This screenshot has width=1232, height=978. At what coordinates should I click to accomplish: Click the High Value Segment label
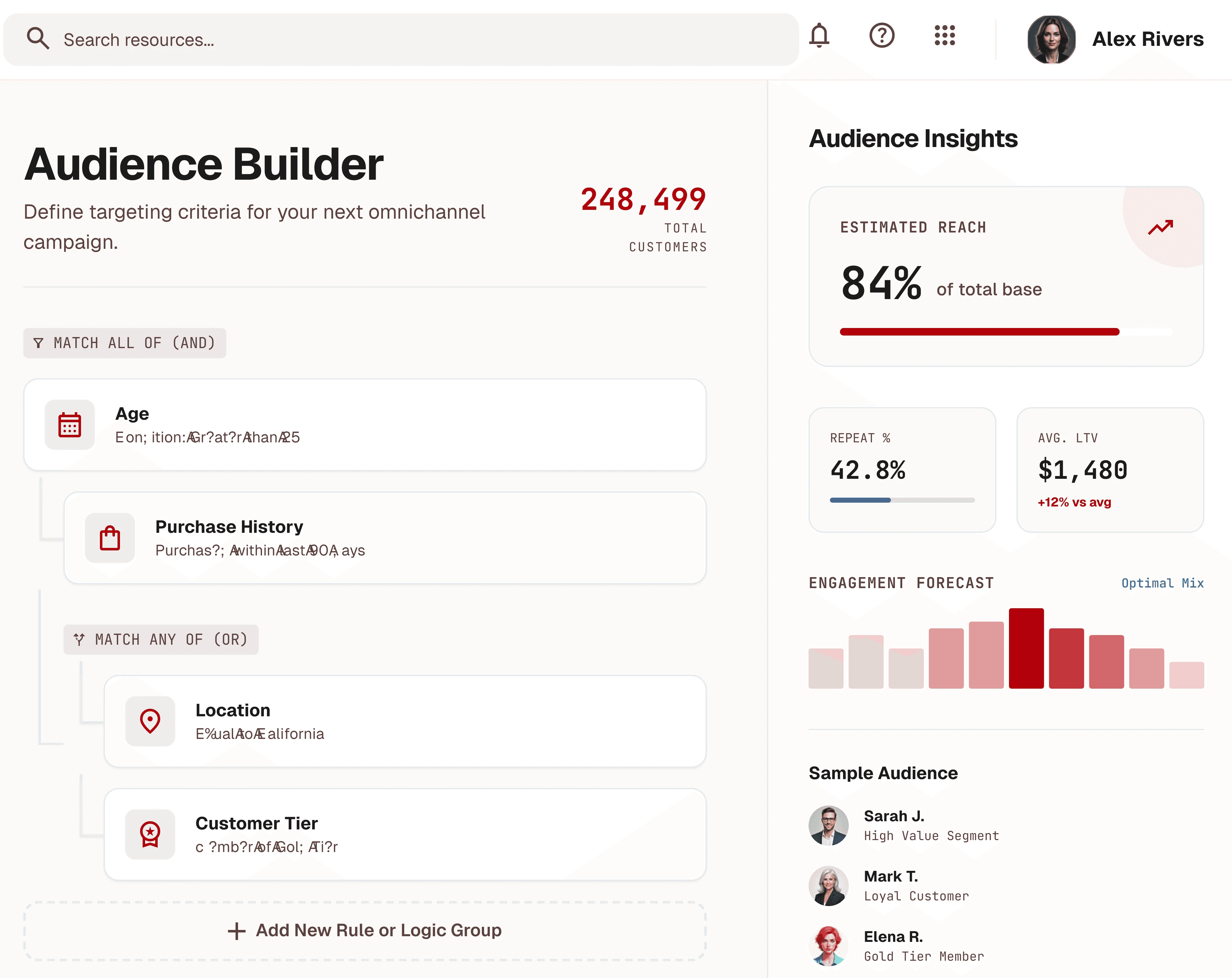click(931, 836)
